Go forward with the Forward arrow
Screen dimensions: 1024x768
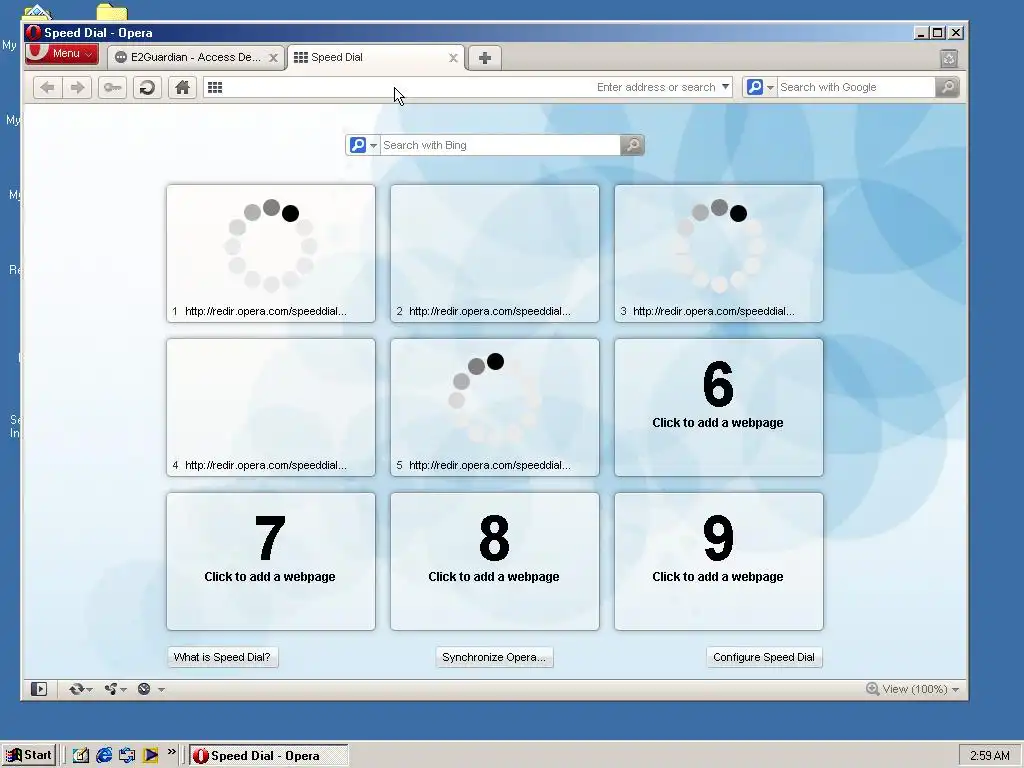(x=77, y=88)
